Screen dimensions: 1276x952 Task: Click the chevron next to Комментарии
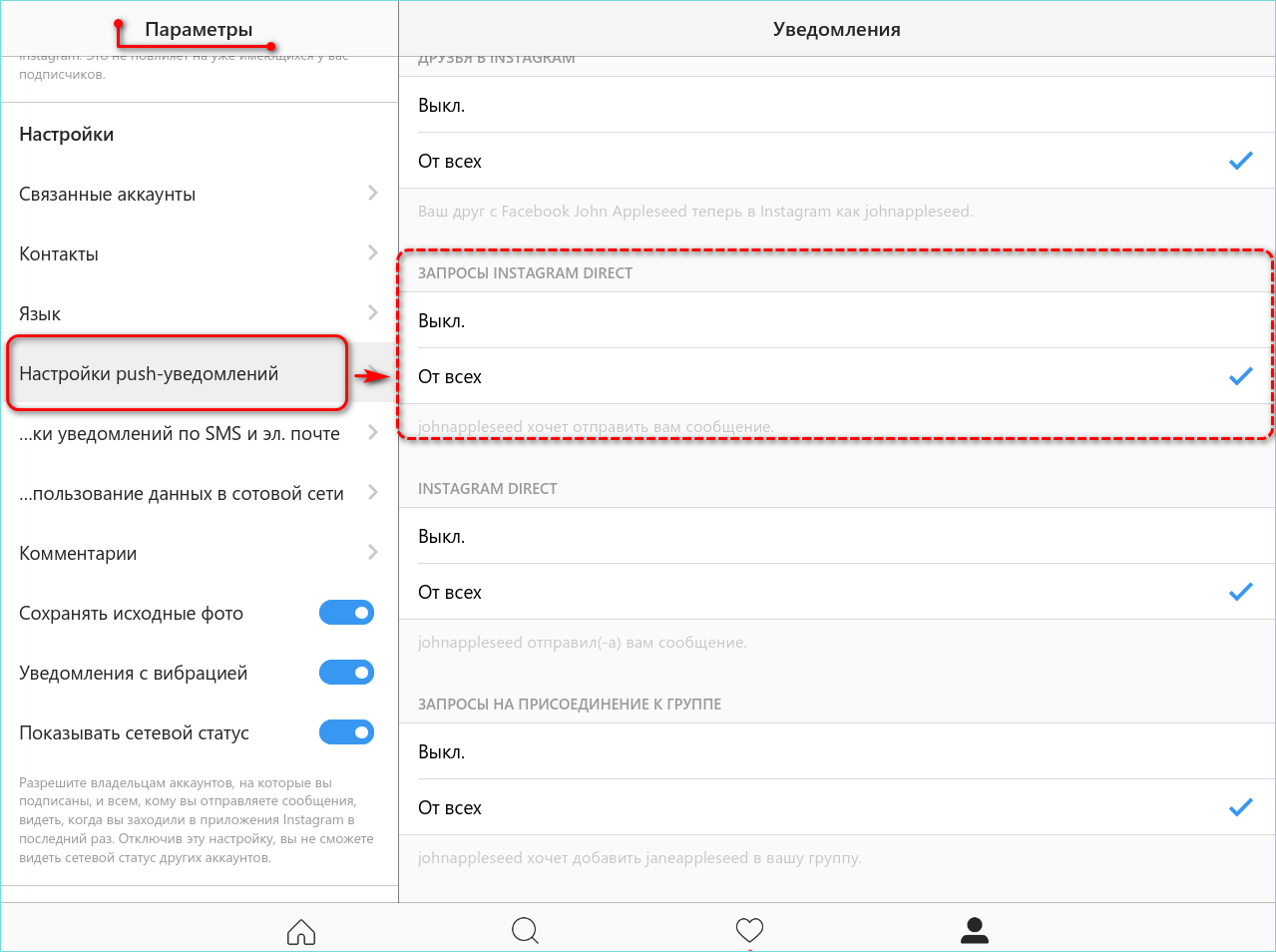pos(373,552)
